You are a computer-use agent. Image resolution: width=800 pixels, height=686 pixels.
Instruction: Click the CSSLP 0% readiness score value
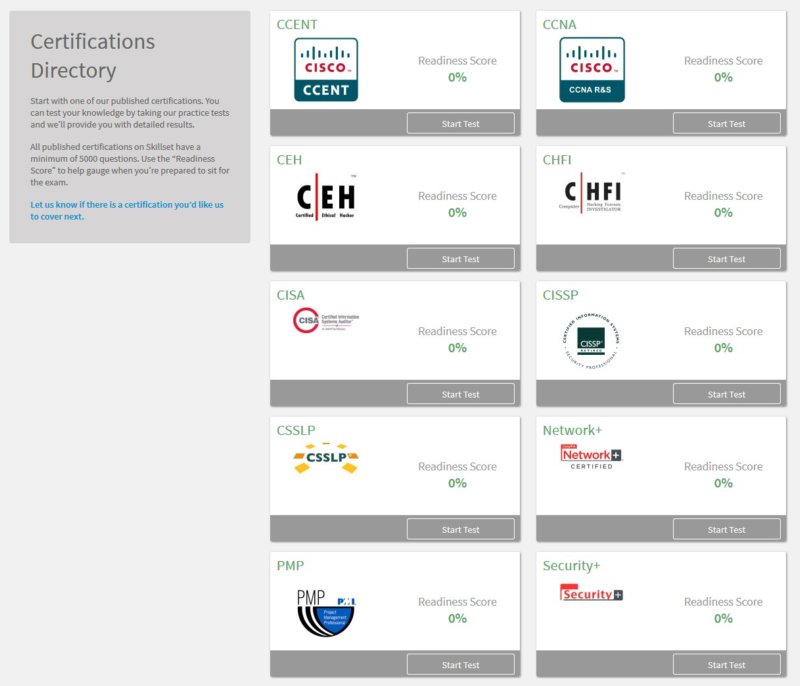click(x=457, y=482)
